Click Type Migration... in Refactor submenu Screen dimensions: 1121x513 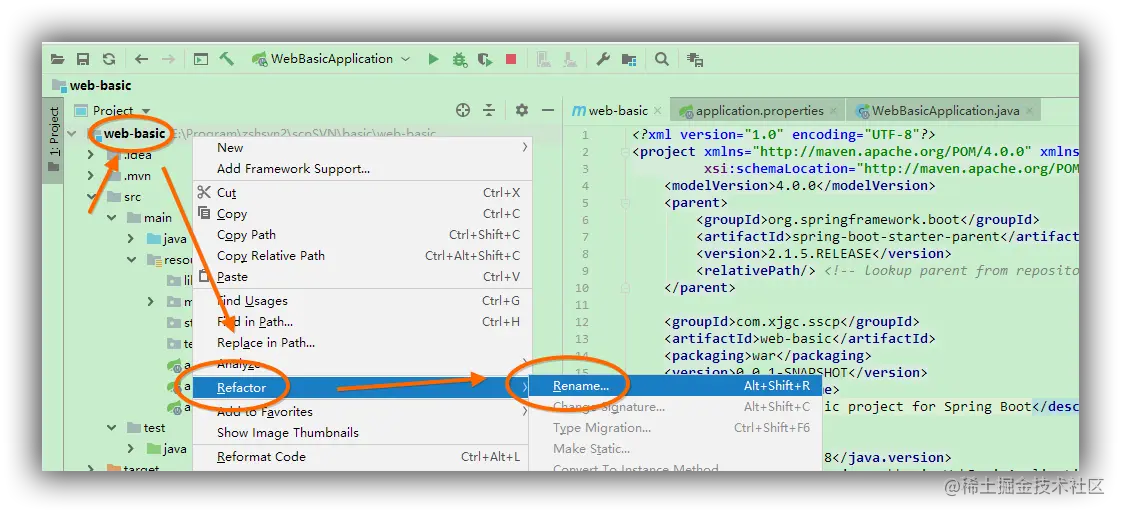676,428
